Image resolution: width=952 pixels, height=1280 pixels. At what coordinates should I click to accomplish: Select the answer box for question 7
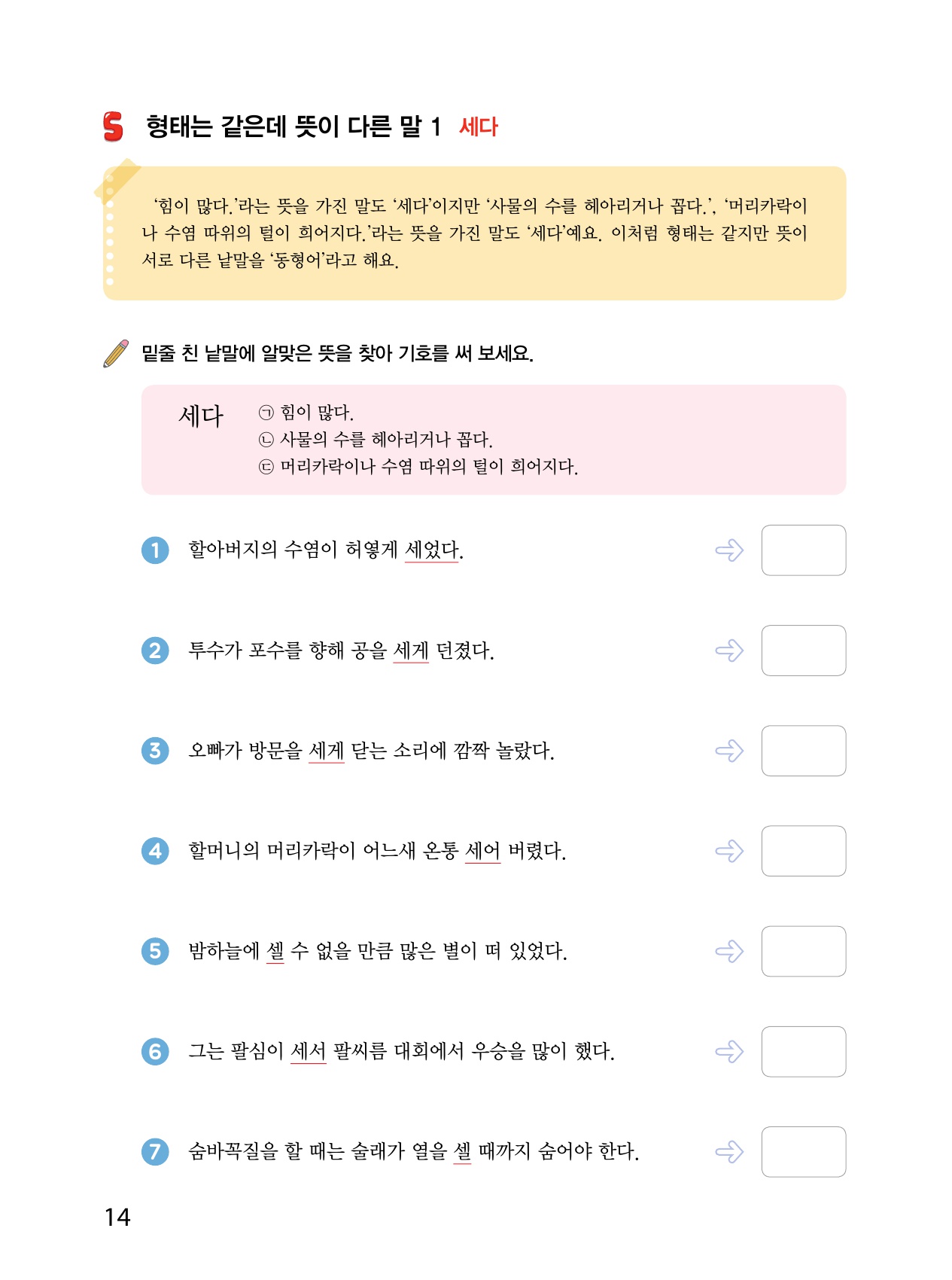tap(803, 1151)
